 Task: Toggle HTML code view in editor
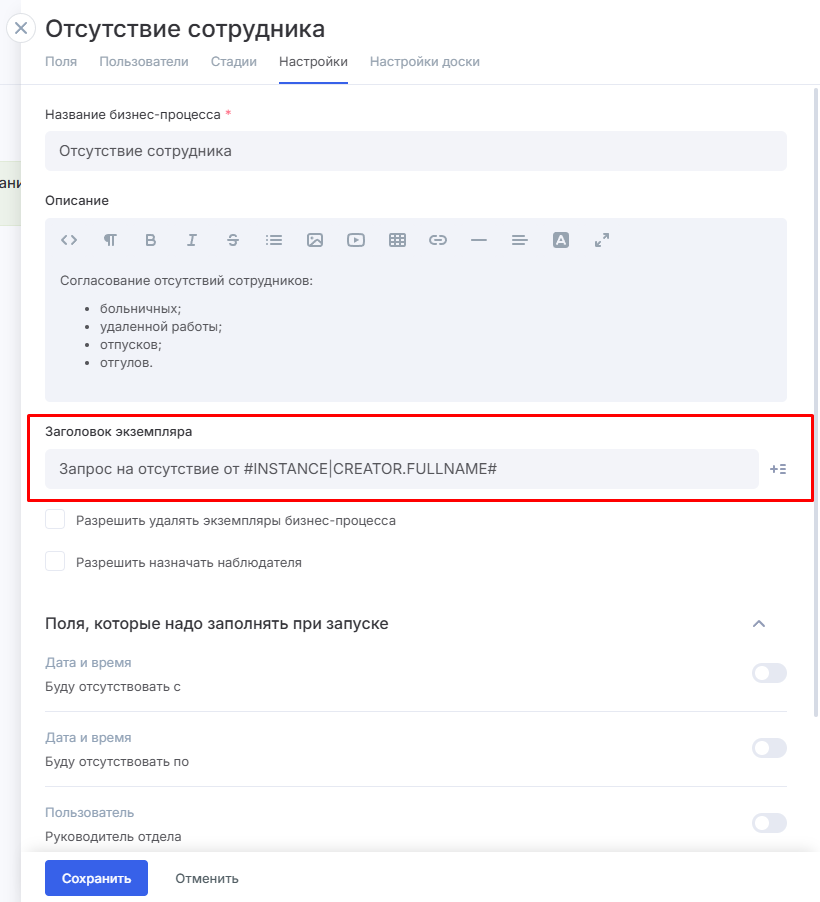pyautogui.click(x=69, y=240)
